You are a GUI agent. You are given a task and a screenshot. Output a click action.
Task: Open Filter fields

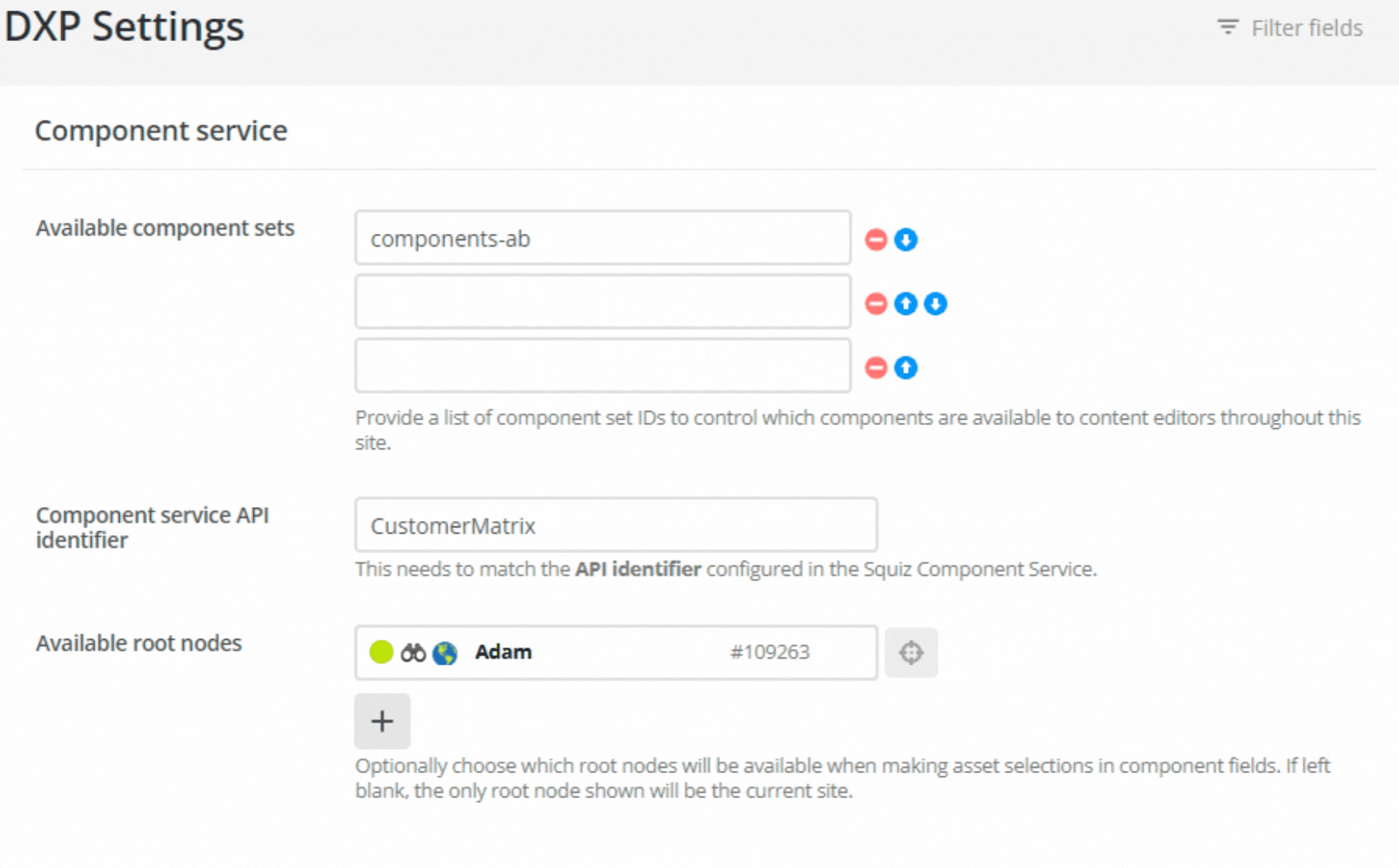1306,27
